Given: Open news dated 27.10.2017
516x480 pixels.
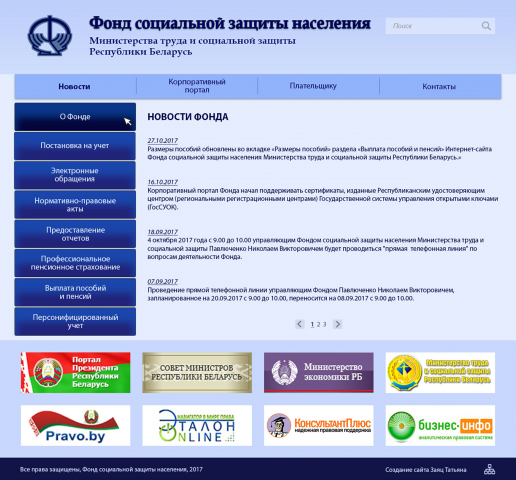Looking at the screenshot, I should coord(163,140).
